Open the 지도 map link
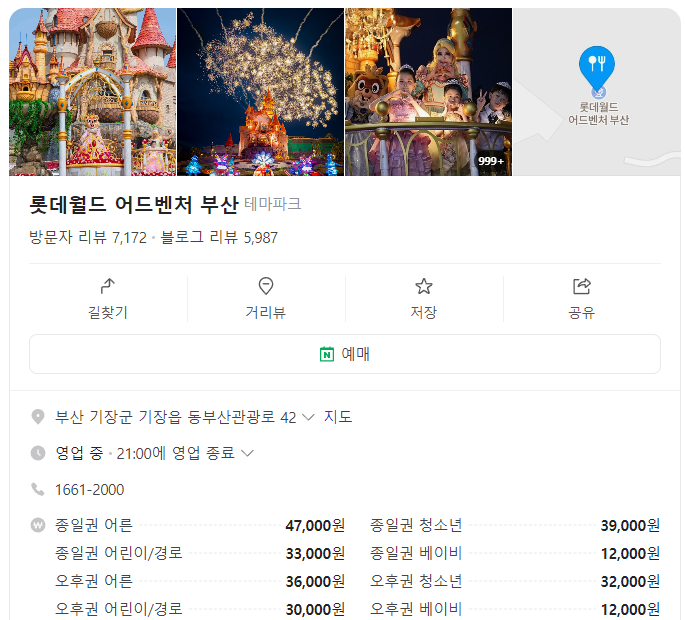The height and width of the screenshot is (620, 685). [338, 417]
